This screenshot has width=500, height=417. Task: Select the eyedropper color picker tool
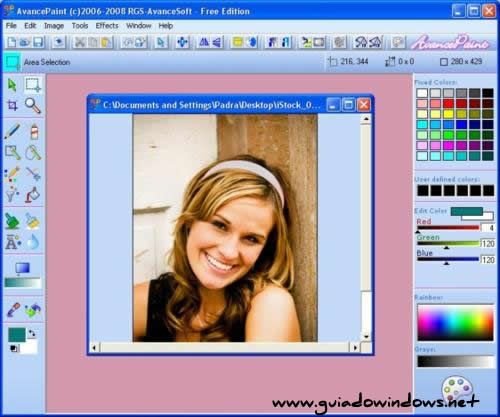pyautogui.click(x=13, y=310)
